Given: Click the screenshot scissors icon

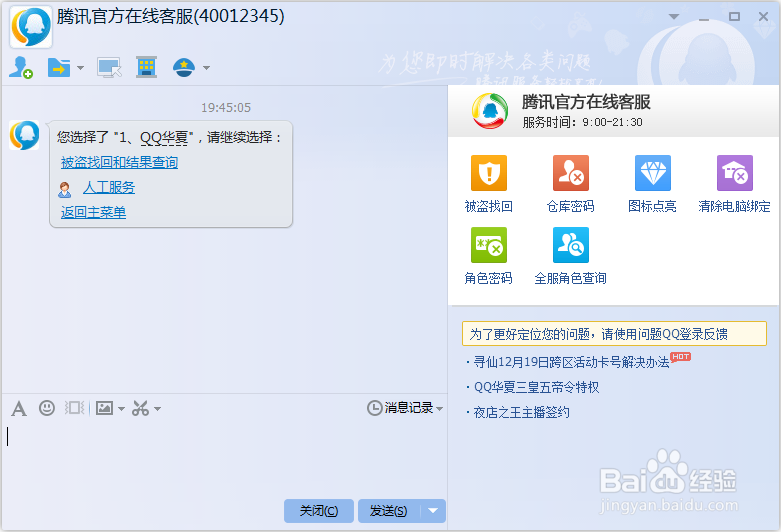Looking at the screenshot, I should point(140,408).
